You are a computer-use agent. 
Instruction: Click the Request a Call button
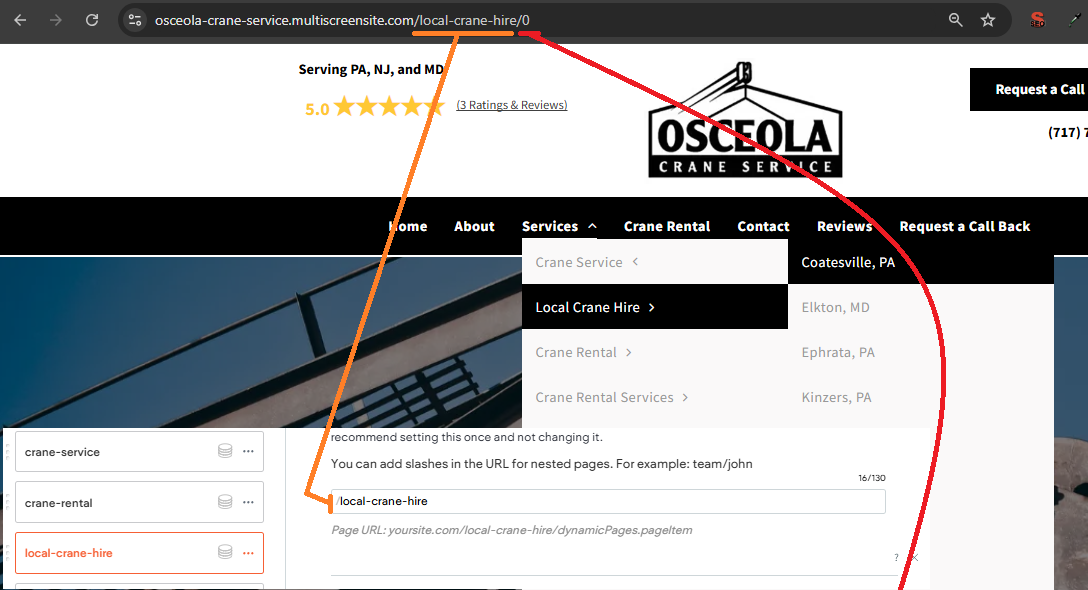[x=1029, y=90]
